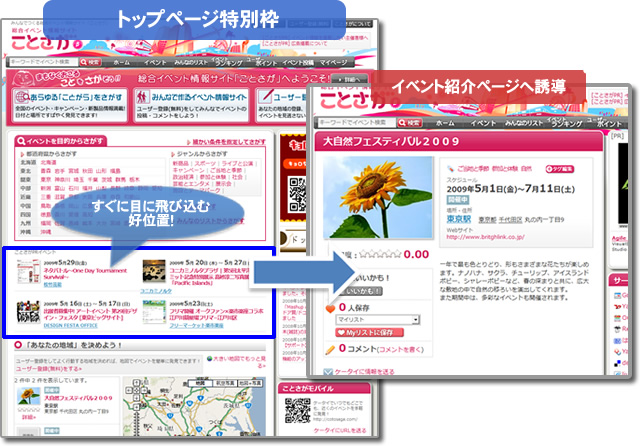Open ホーム in the top page navigation
Image resolution: width=640 pixels, height=446 pixels.
click(x=122, y=62)
